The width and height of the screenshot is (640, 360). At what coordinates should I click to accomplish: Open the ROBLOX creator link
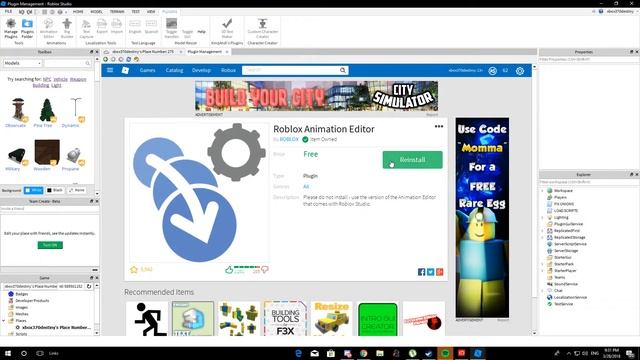[x=289, y=139]
